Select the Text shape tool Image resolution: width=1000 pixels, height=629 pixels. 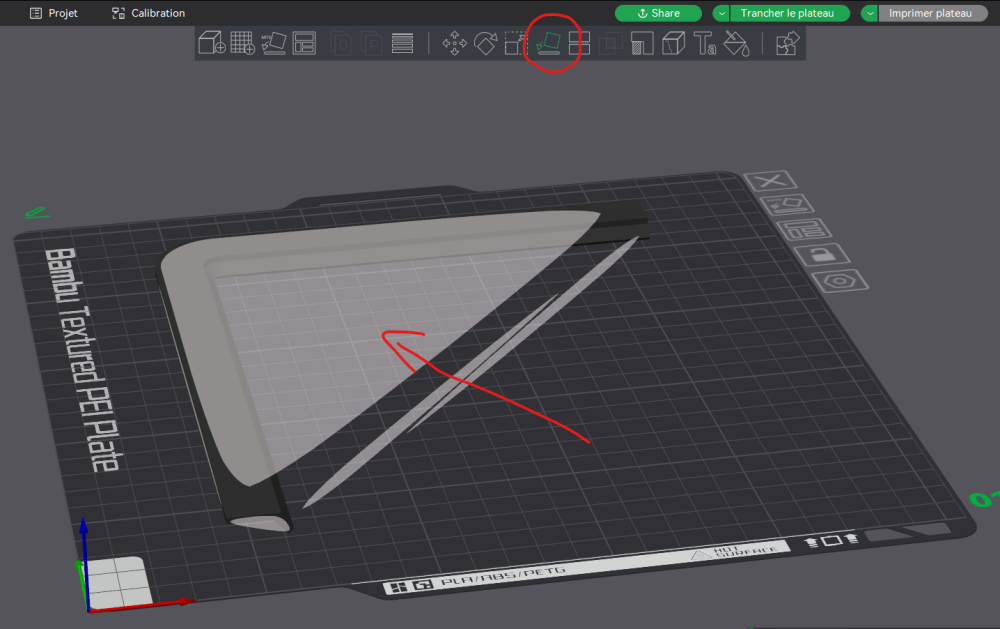(705, 43)
